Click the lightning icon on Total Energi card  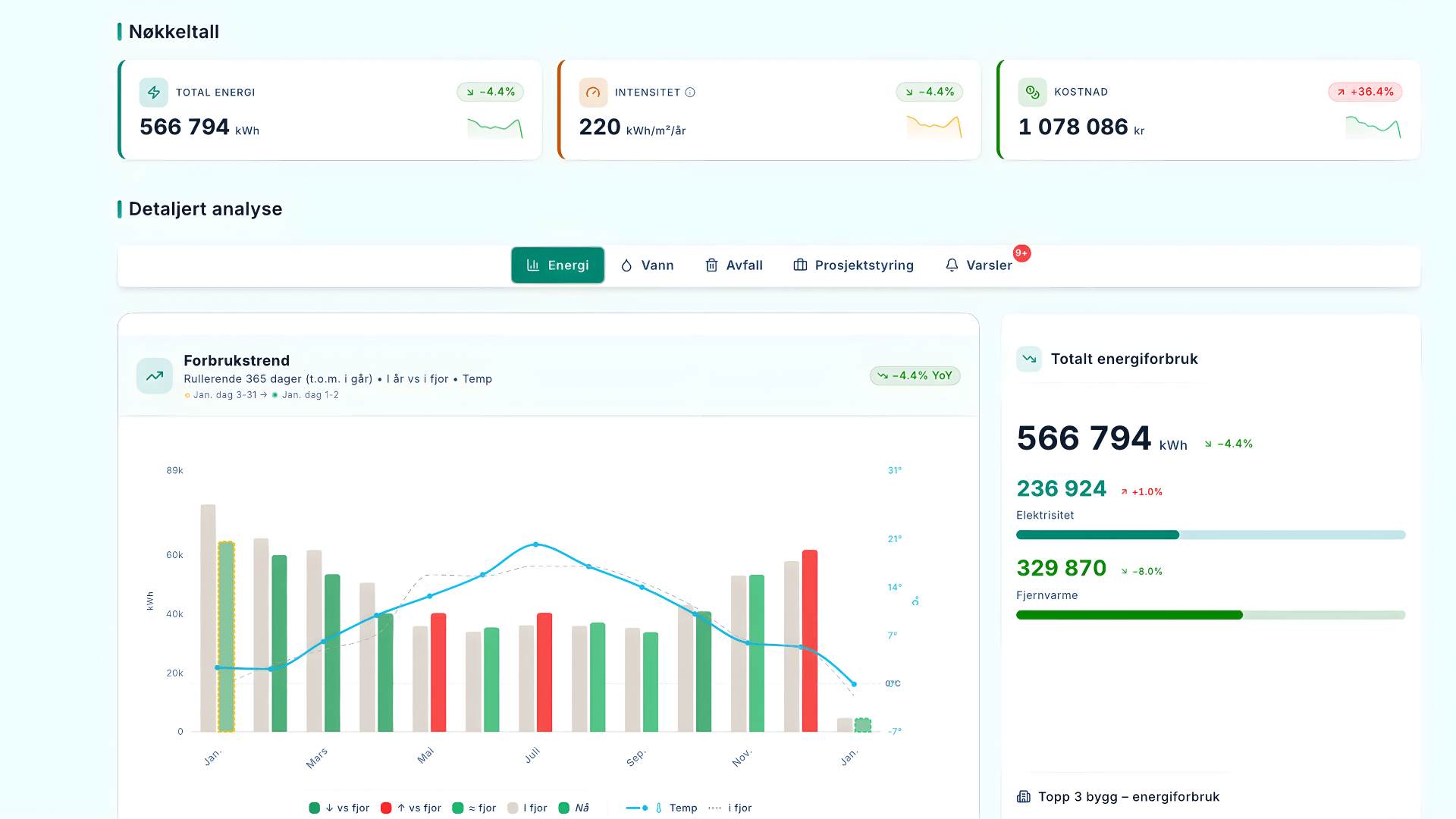click(x=154, y=93)
